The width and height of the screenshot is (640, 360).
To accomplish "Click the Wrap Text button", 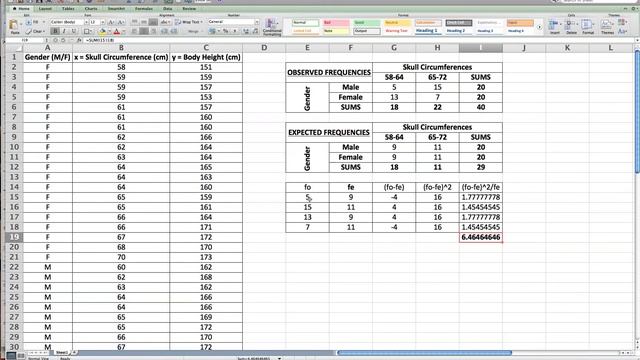I will coord(189,22).
